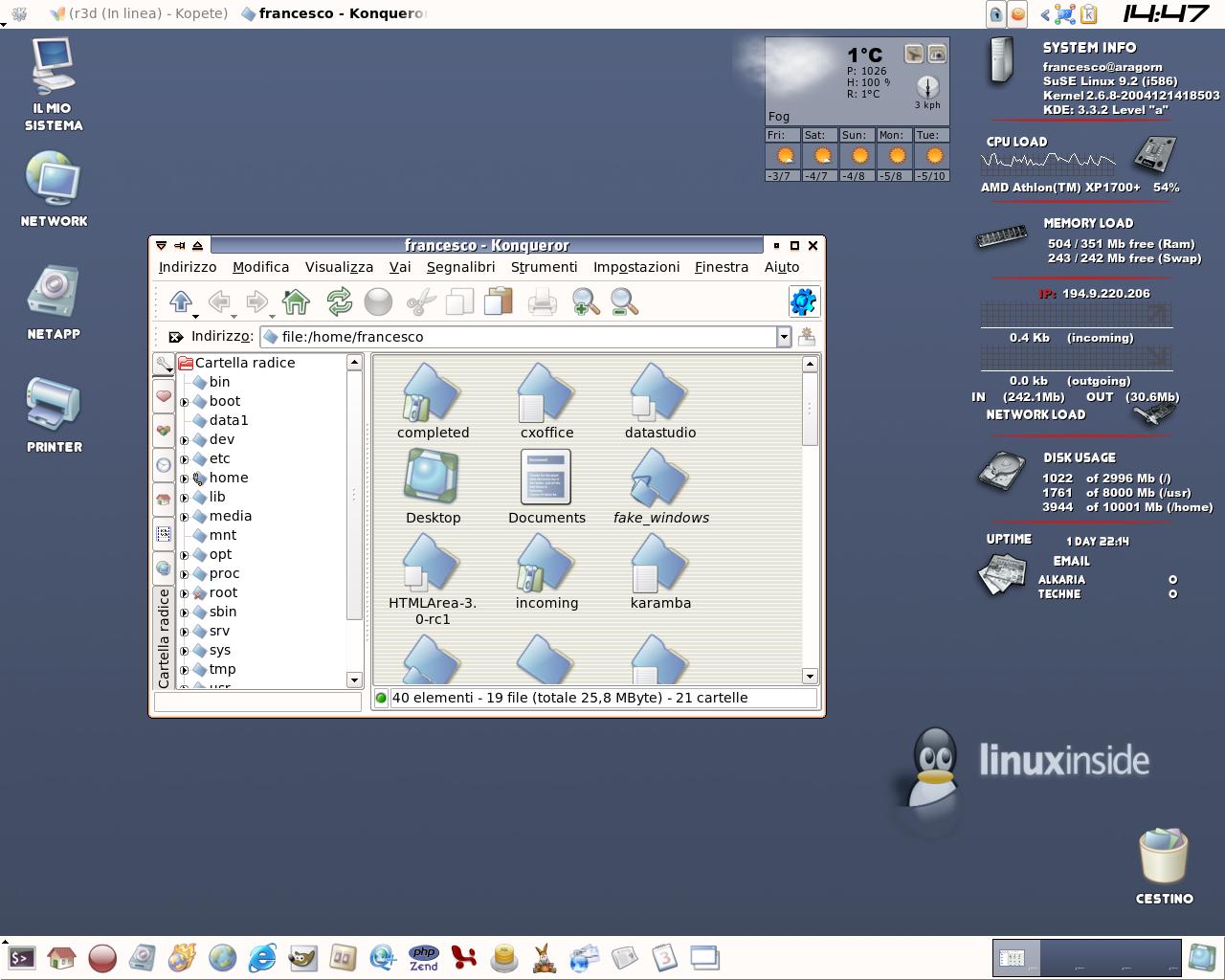
Task: Open the Strumenti menu
Action: tap(544, 267)
